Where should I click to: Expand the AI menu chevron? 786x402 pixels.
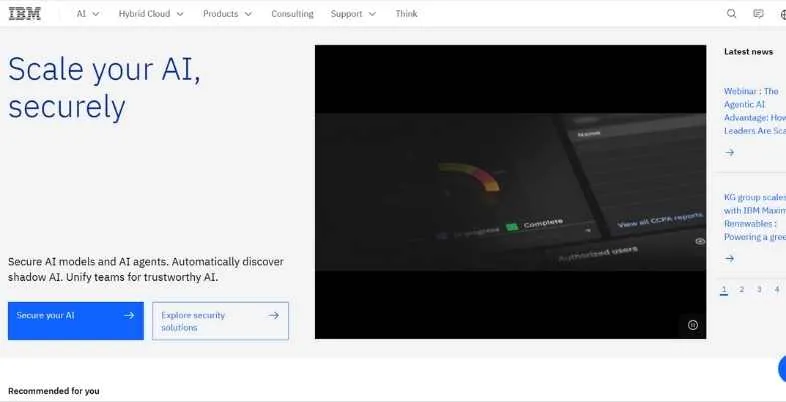click(96, 14)
